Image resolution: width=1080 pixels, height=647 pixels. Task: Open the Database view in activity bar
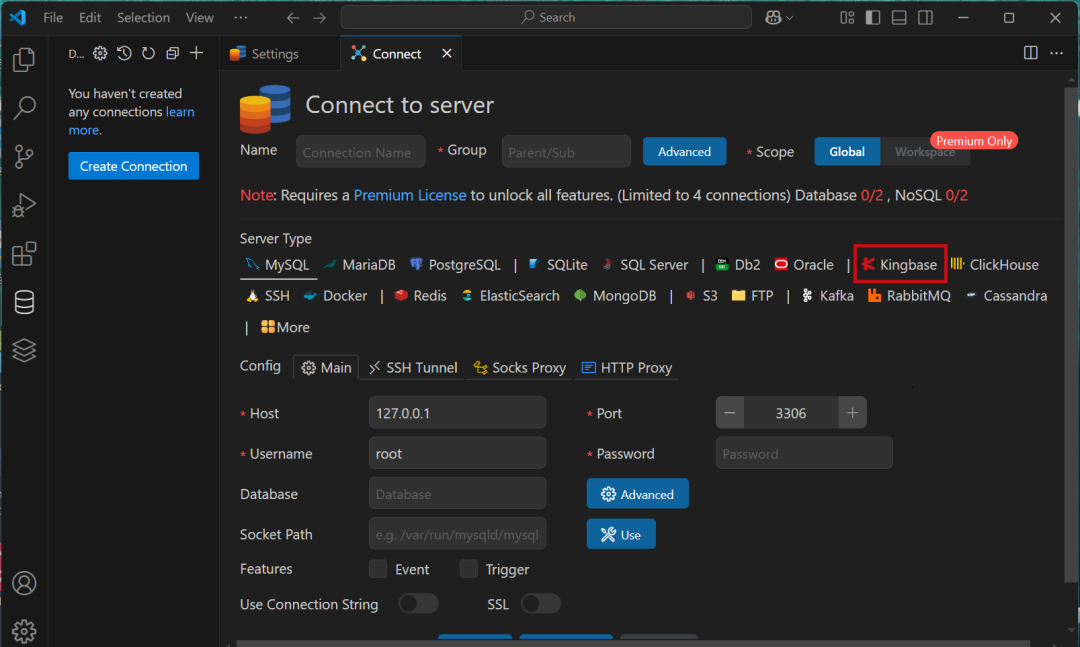point(24,302)
